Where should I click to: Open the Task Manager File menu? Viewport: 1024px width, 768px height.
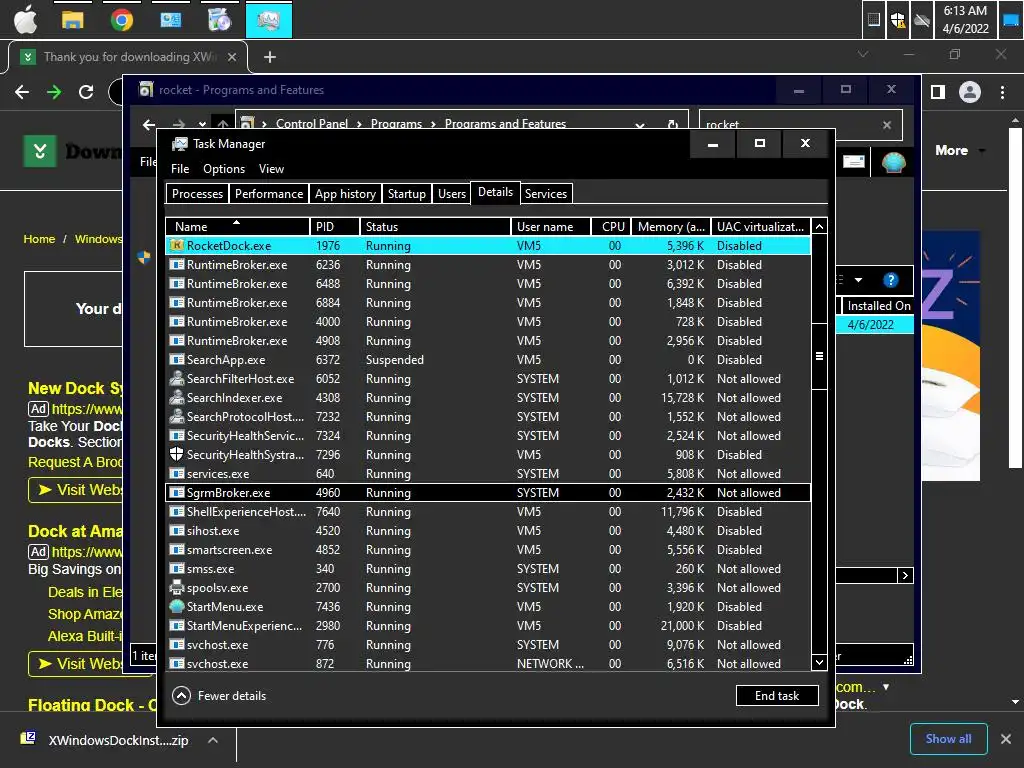click(180, 169)
